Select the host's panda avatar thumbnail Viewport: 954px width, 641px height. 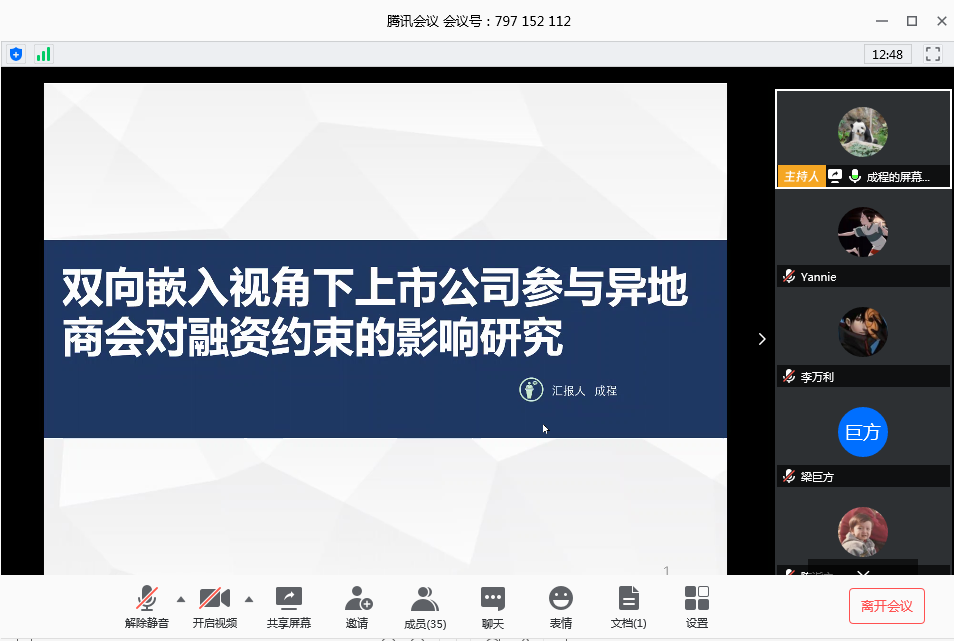862,132
